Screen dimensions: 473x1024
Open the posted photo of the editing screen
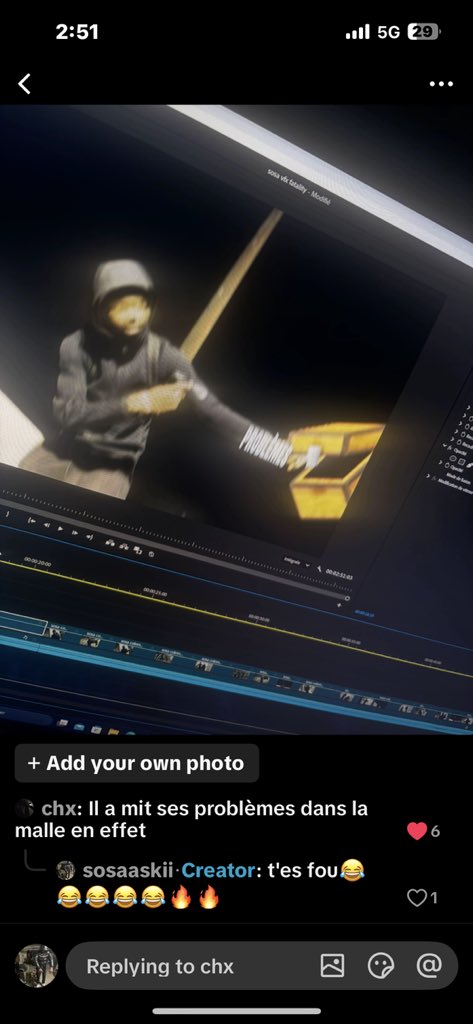pyautogui.click(x=236, y=419)
